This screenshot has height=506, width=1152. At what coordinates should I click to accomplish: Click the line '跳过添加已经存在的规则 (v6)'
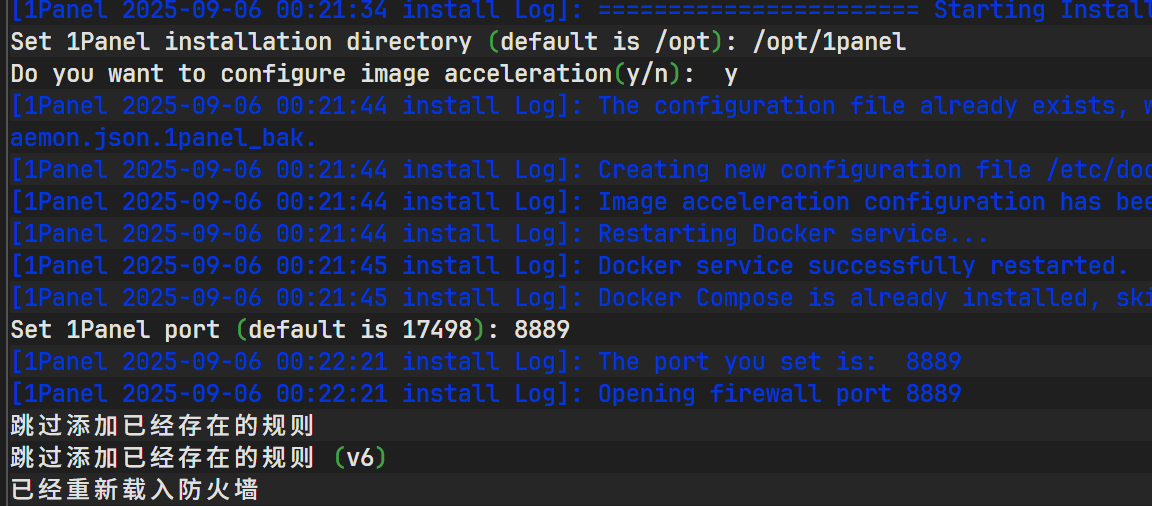click(x=198, y=458)
